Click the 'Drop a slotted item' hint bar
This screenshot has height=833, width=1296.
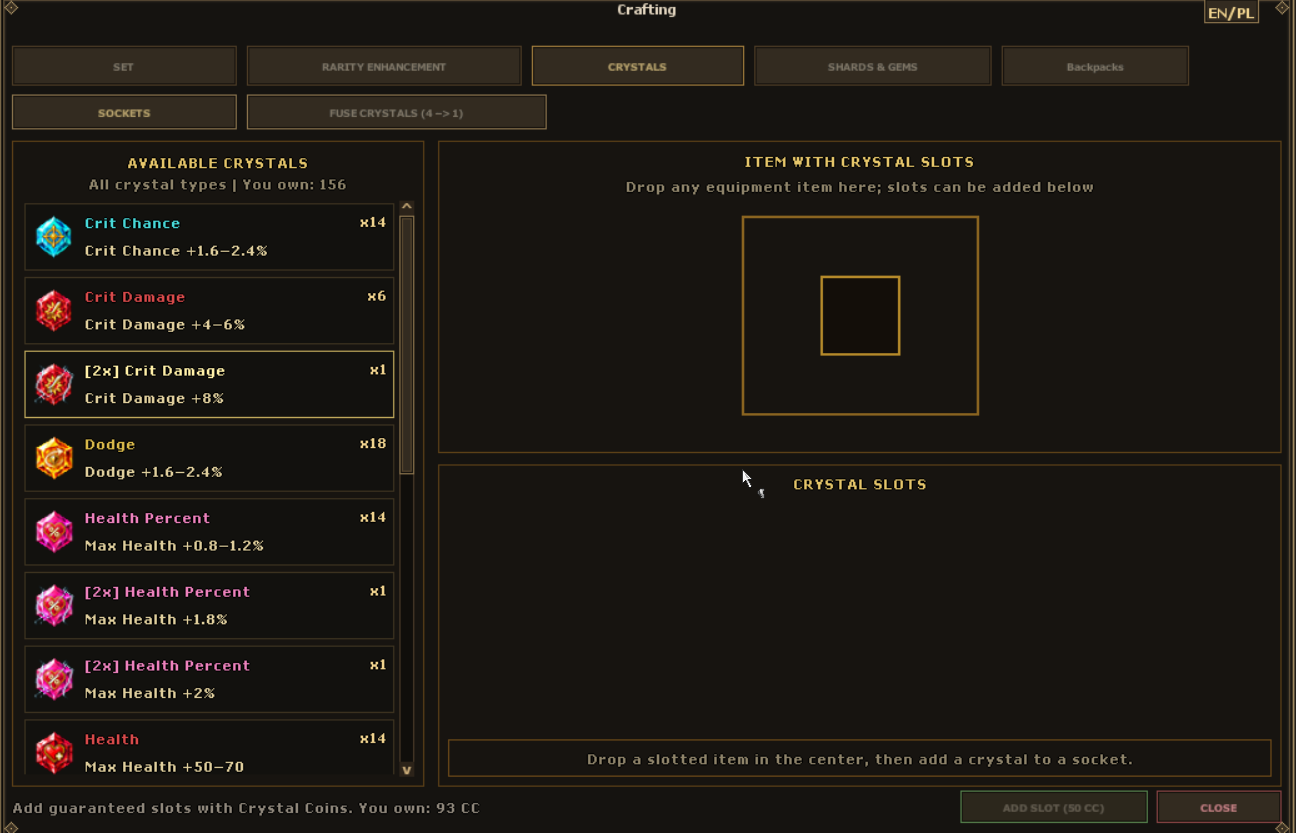(x=859, y=758)
